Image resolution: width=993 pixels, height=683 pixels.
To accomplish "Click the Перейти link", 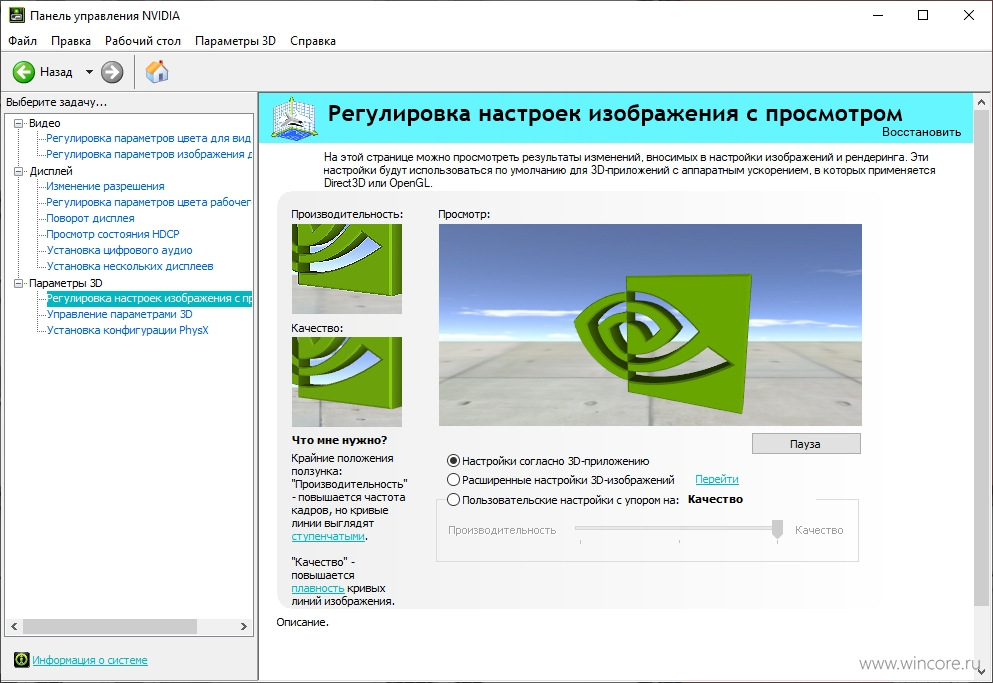I will pyautogui.click(x=717, y=480).
